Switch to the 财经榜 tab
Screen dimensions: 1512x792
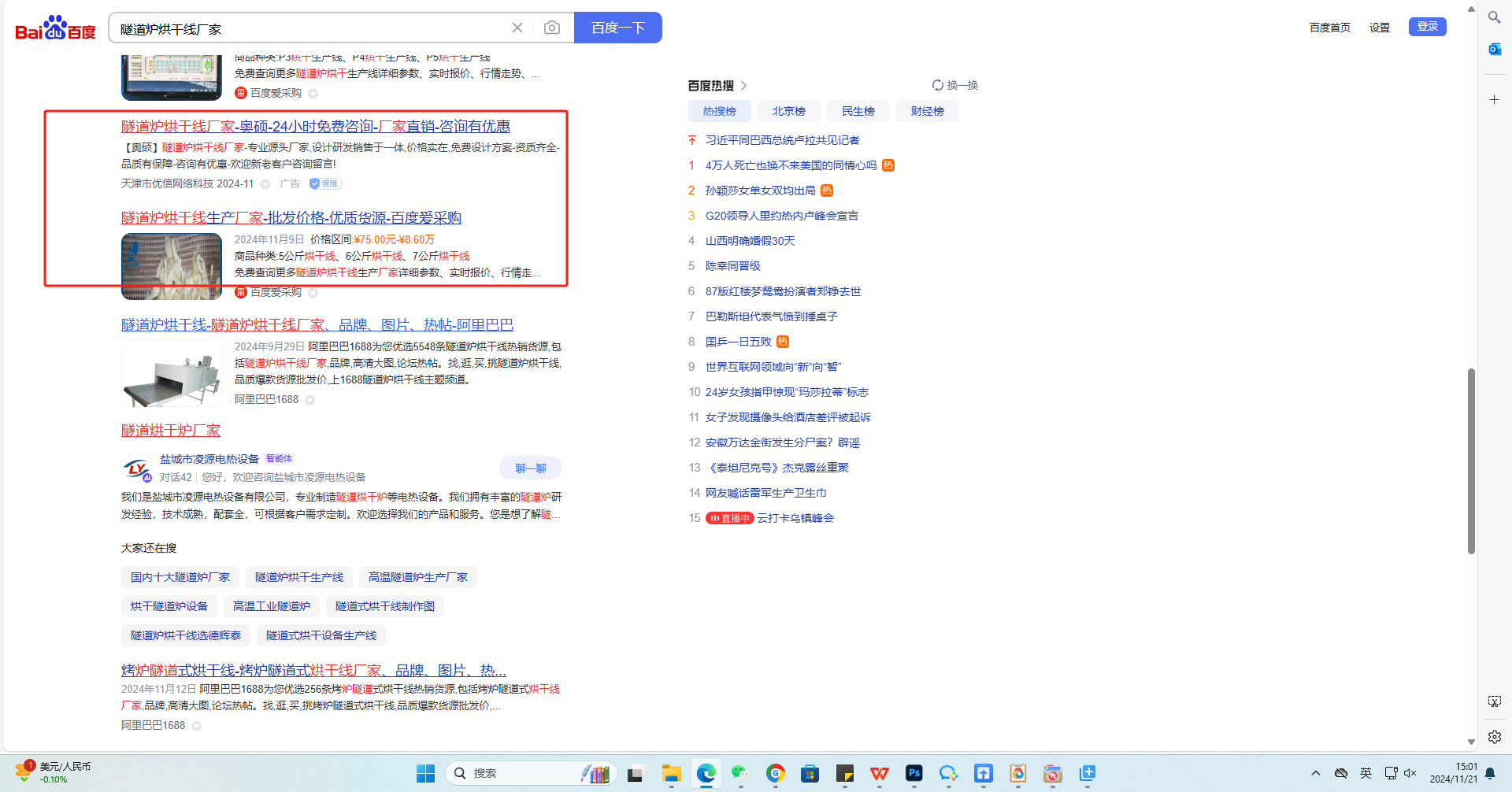927,111
